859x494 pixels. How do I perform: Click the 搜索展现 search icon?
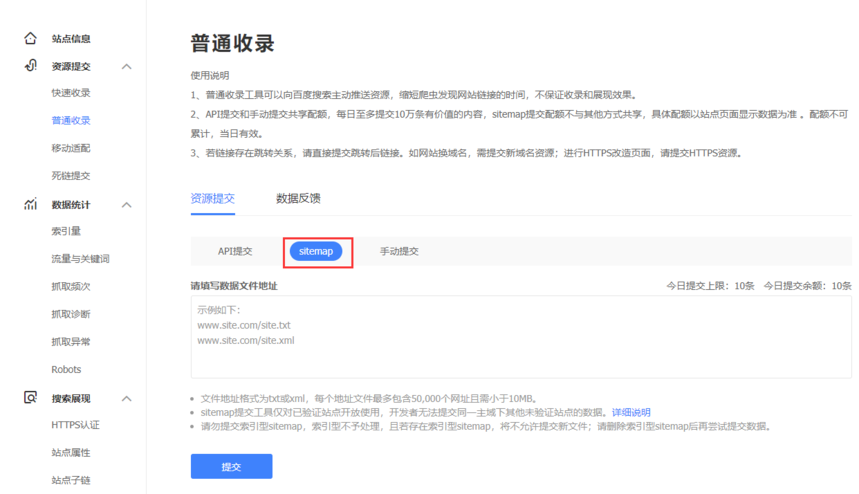coord(31,398)
